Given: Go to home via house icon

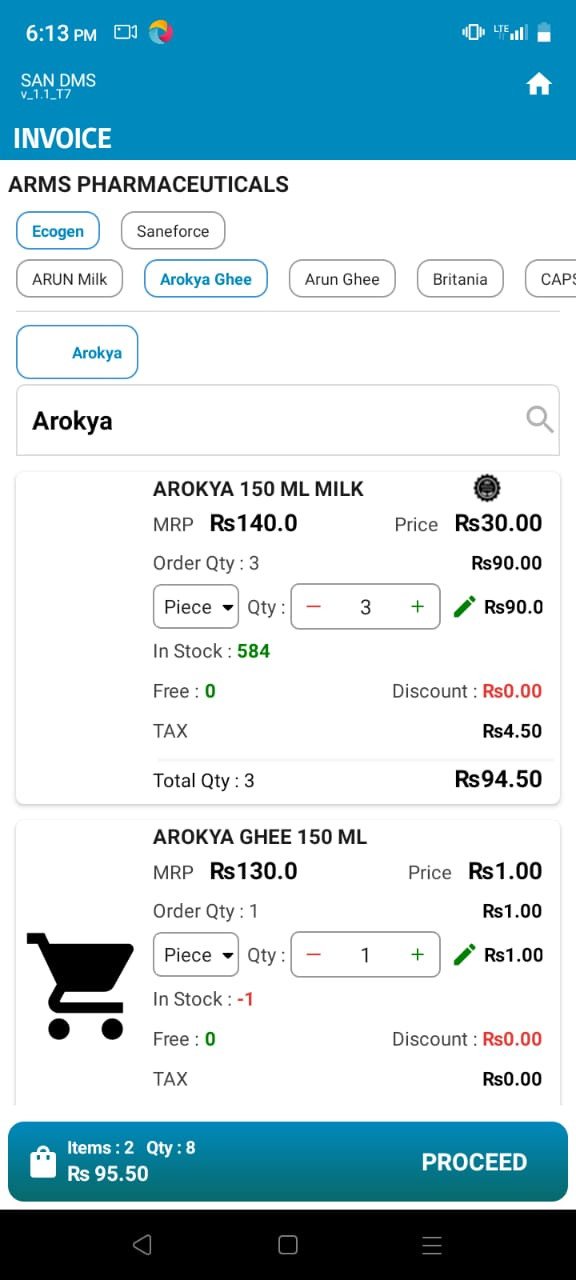Looking at the screenshot, I should coord(539,85).
